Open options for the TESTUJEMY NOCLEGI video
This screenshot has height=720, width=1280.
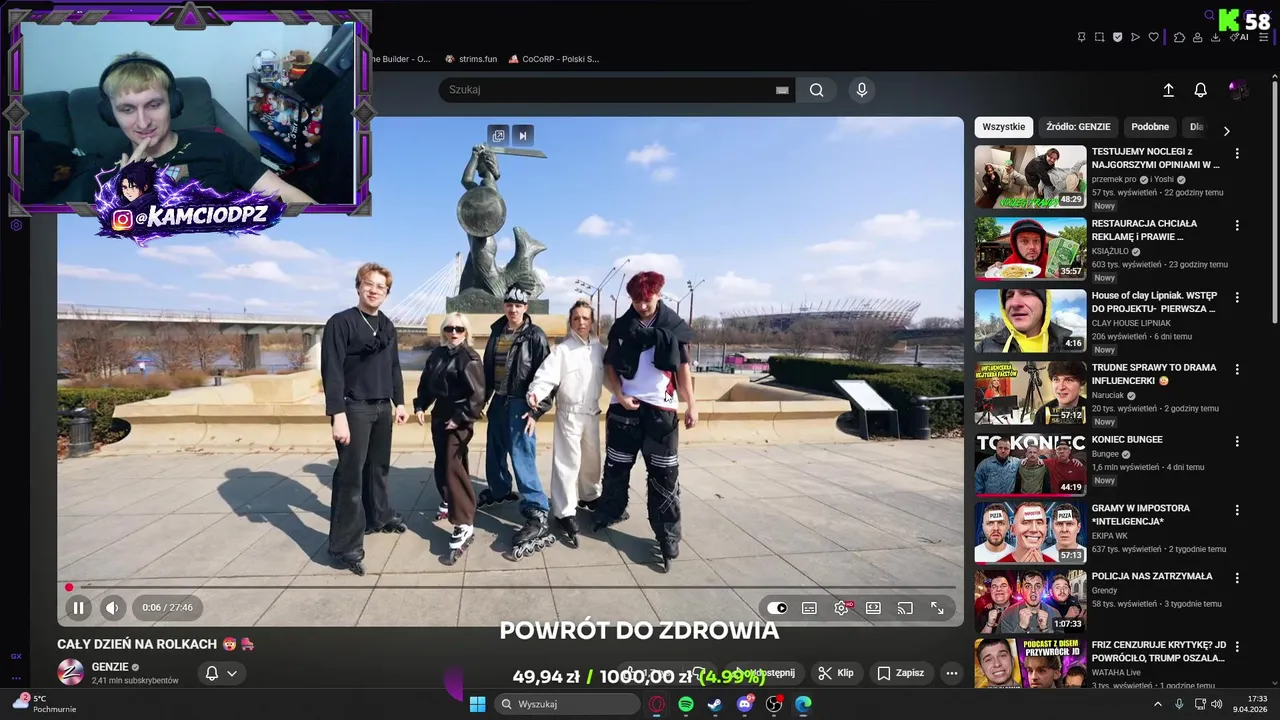(1237, 153)
